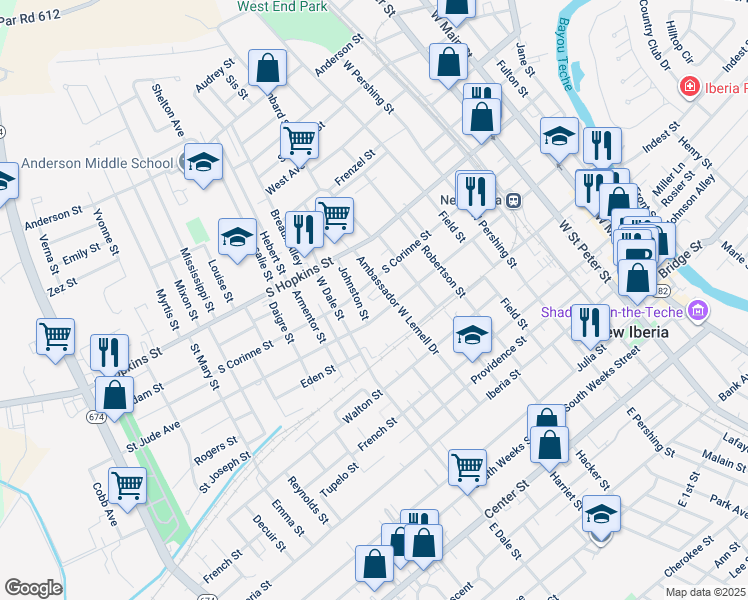The height and width of the screenshot is (600, 748).
Task: Select the Bayou Teche waterway label
Action: (x=564, y=54)
